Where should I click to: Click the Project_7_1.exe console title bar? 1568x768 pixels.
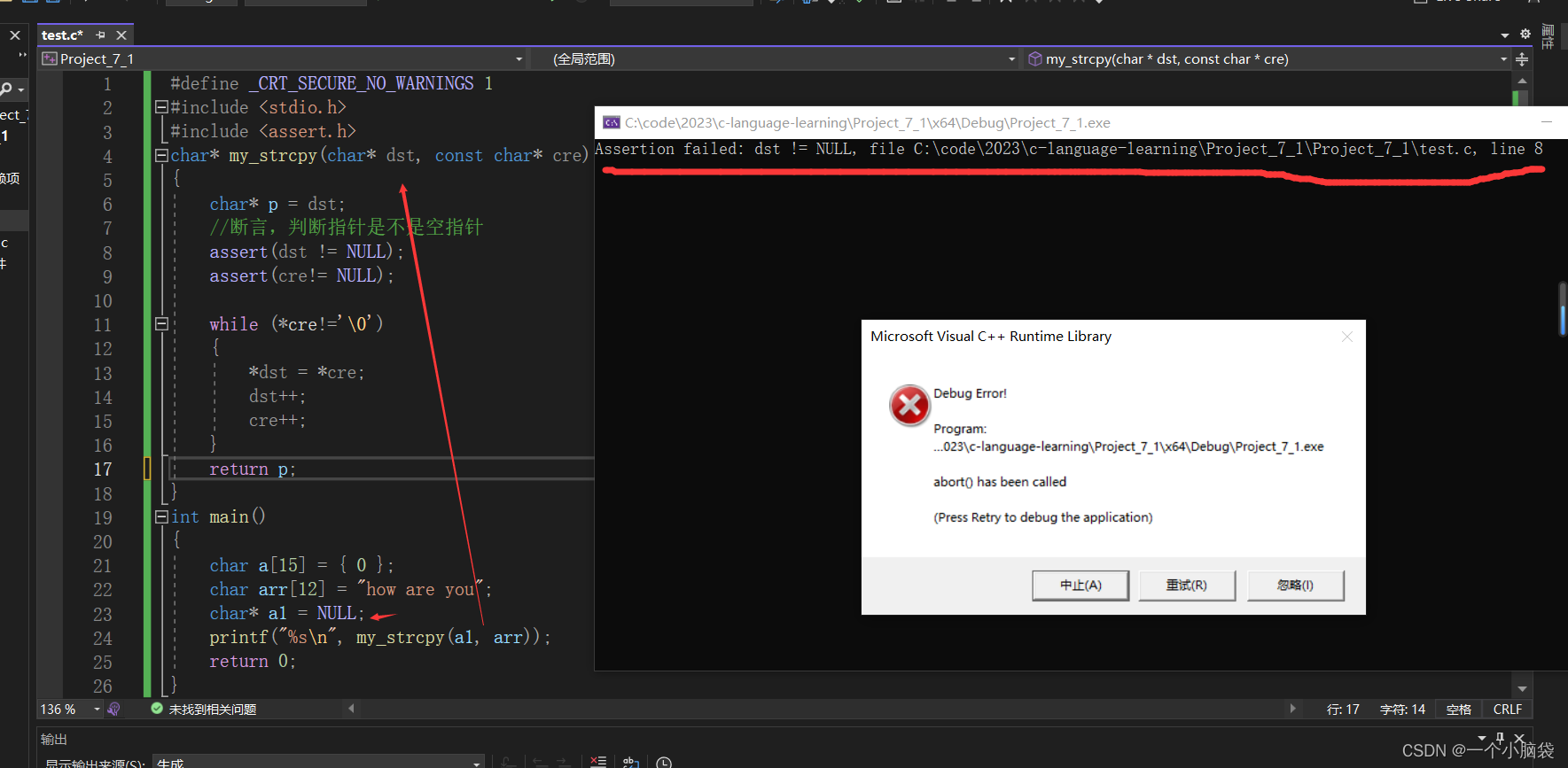tap(1080, 123)
